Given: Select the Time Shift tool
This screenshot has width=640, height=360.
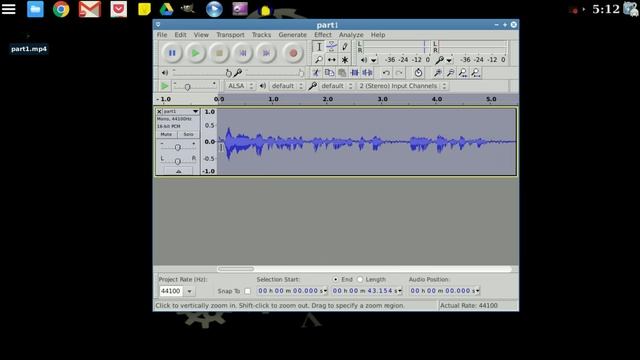Looking at the screenshot, I should [x=332, y=60].
